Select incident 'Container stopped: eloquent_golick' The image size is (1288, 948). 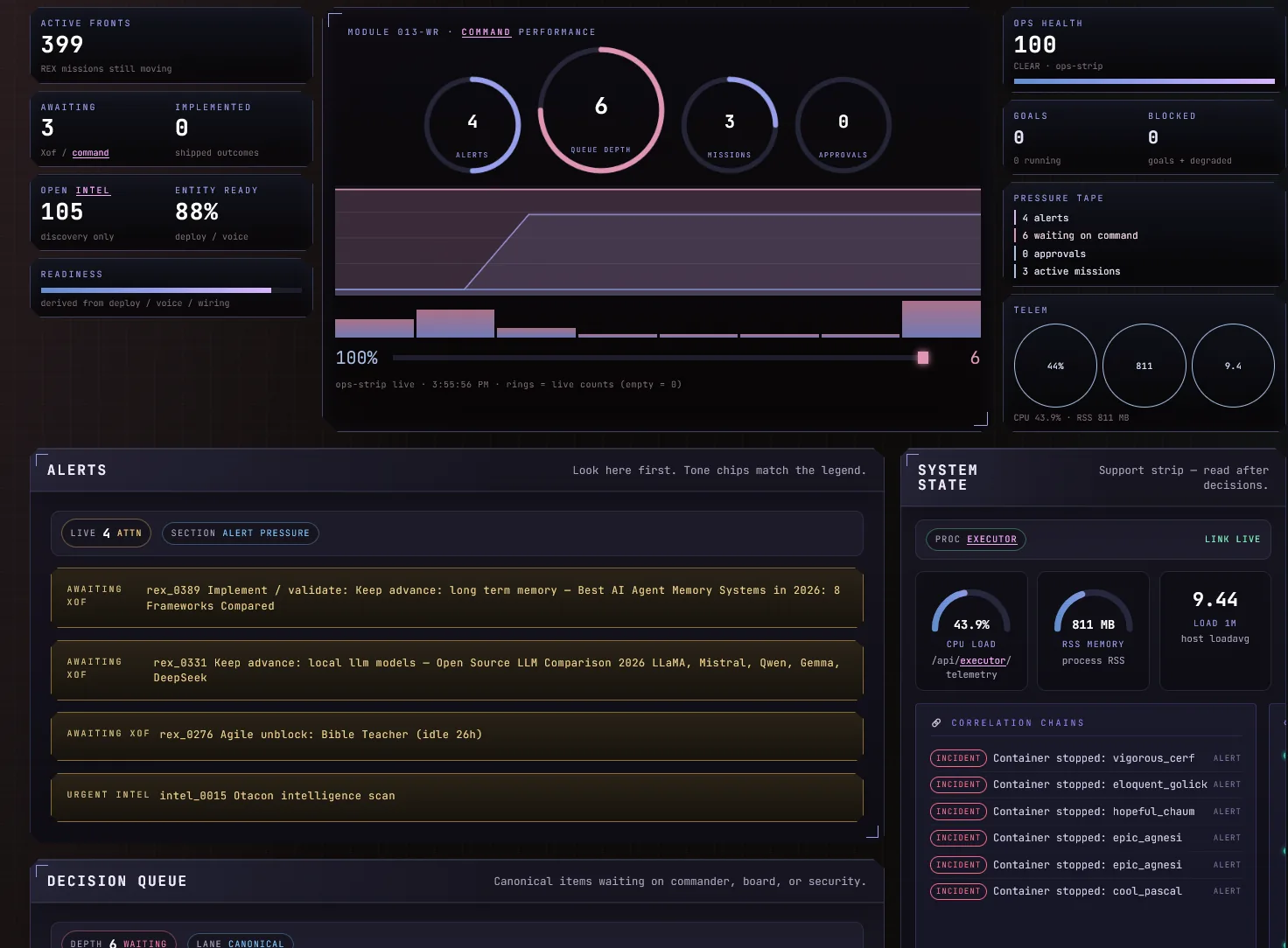[1086, 784]
